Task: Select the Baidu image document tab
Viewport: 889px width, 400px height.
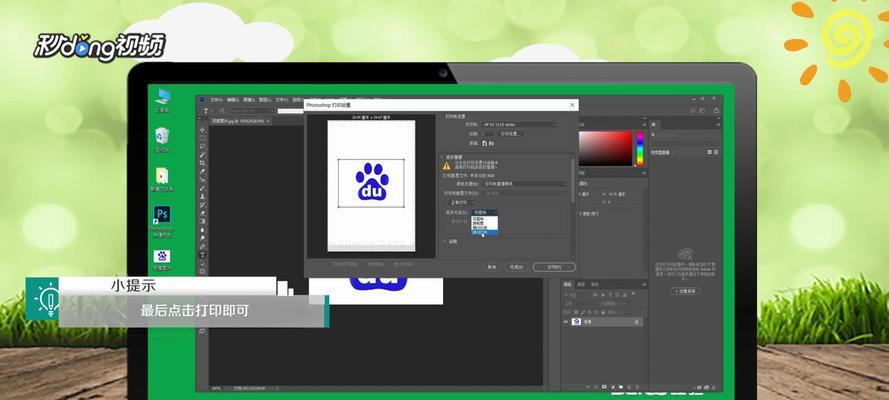Action: coord(241,121)
